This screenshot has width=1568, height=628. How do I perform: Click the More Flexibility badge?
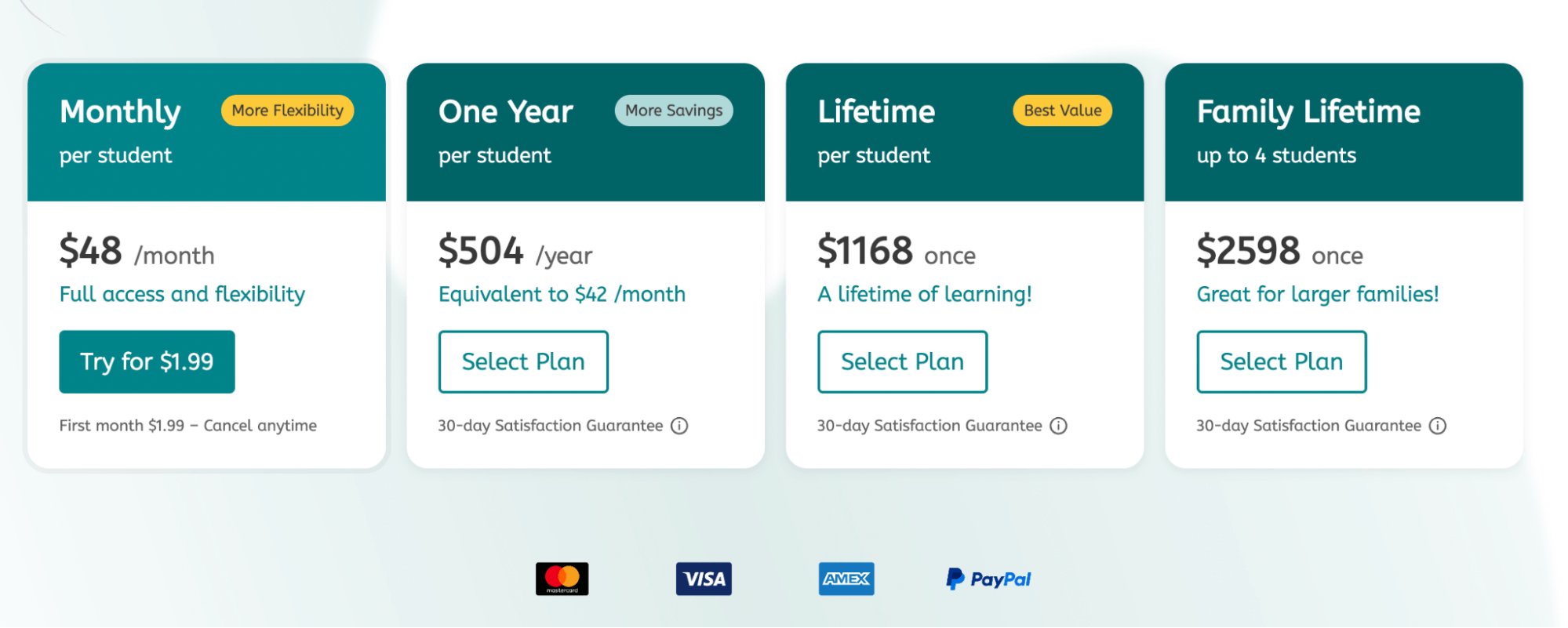pos(286,111)
